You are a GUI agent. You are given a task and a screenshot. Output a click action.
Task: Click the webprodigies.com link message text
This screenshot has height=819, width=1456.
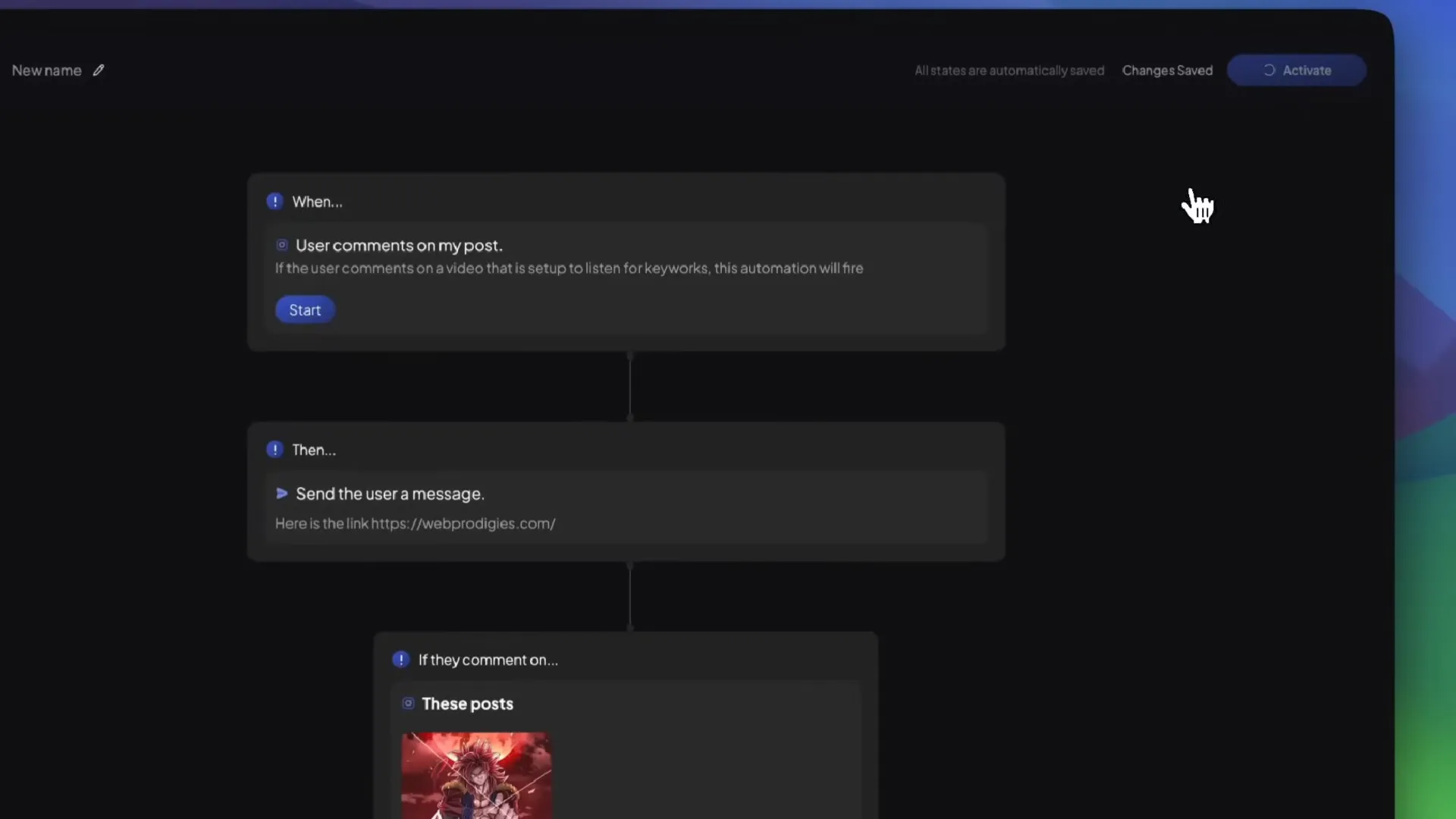[x=416, y=523]
